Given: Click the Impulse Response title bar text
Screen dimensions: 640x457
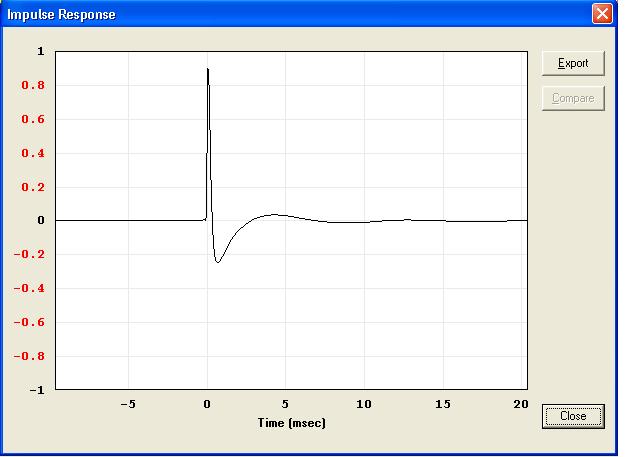Looking at the screenshot, I should click(61, 15).
